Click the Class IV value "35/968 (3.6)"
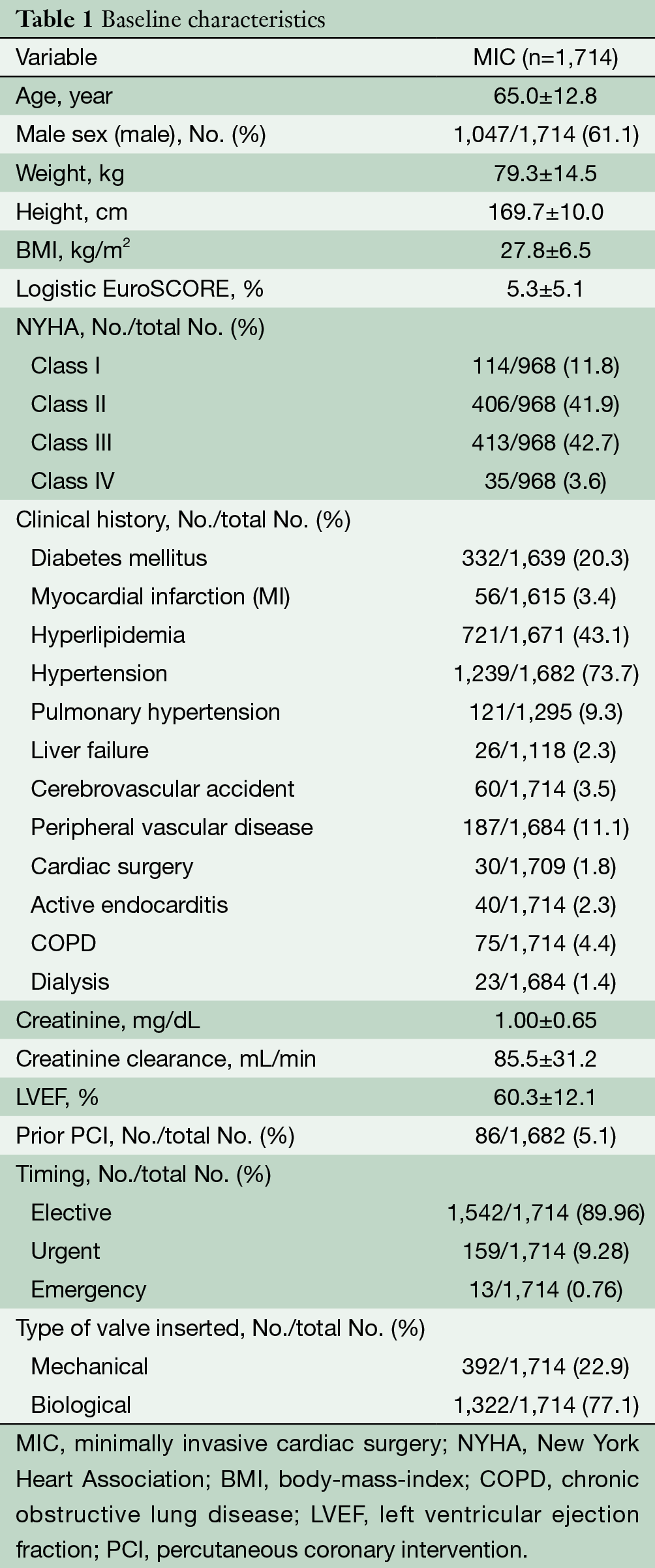The height and width of the screenshot is (1568, 655). [545, 481]
